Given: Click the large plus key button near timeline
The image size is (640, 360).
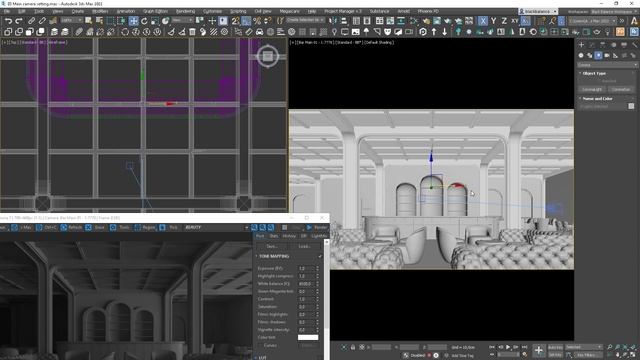Looking at the screenshot, I should click(538, 350).
